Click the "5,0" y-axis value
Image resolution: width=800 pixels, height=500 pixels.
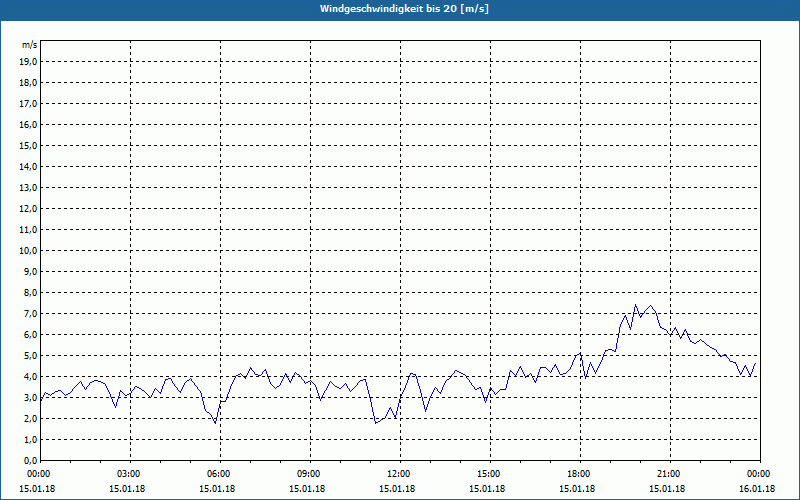30,356
